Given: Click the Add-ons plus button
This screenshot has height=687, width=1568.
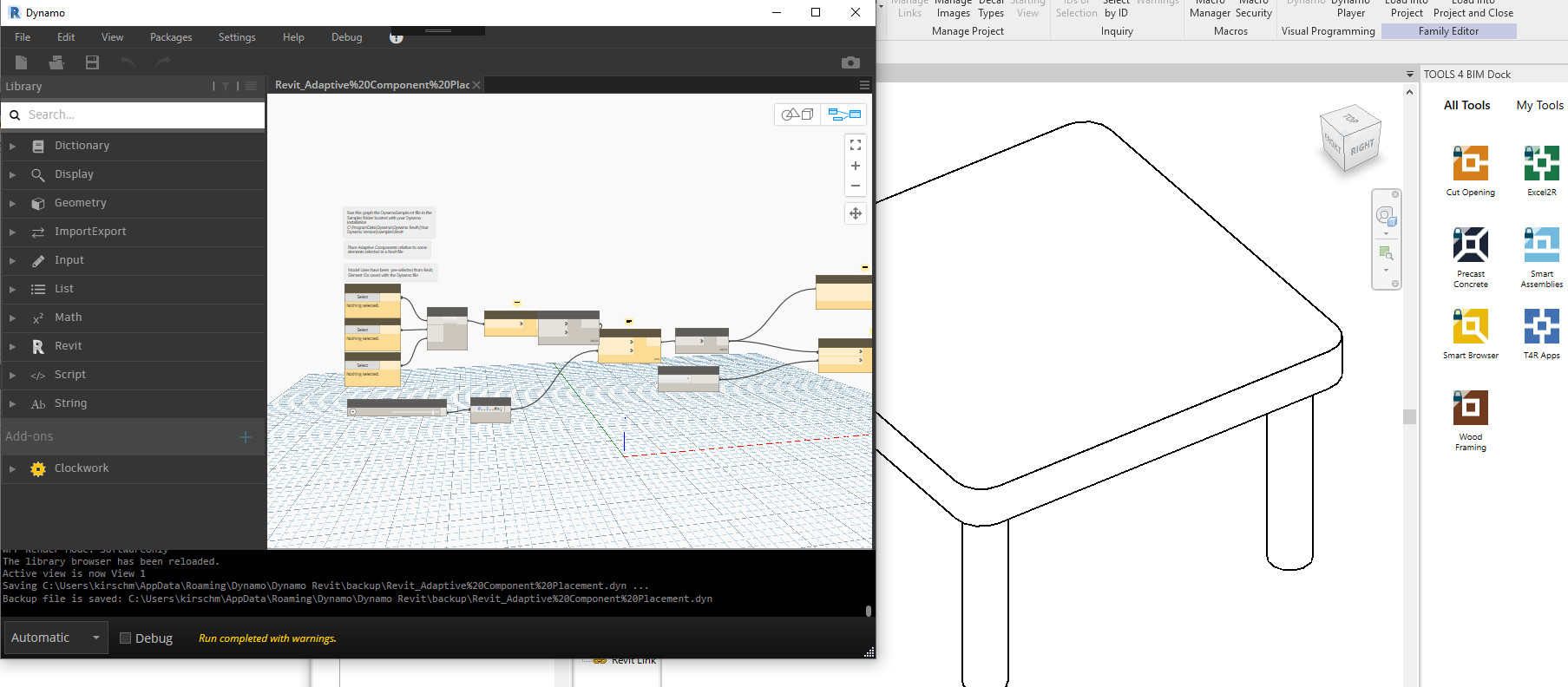Looking at the screenshot, I should click(x=246, y=437).
